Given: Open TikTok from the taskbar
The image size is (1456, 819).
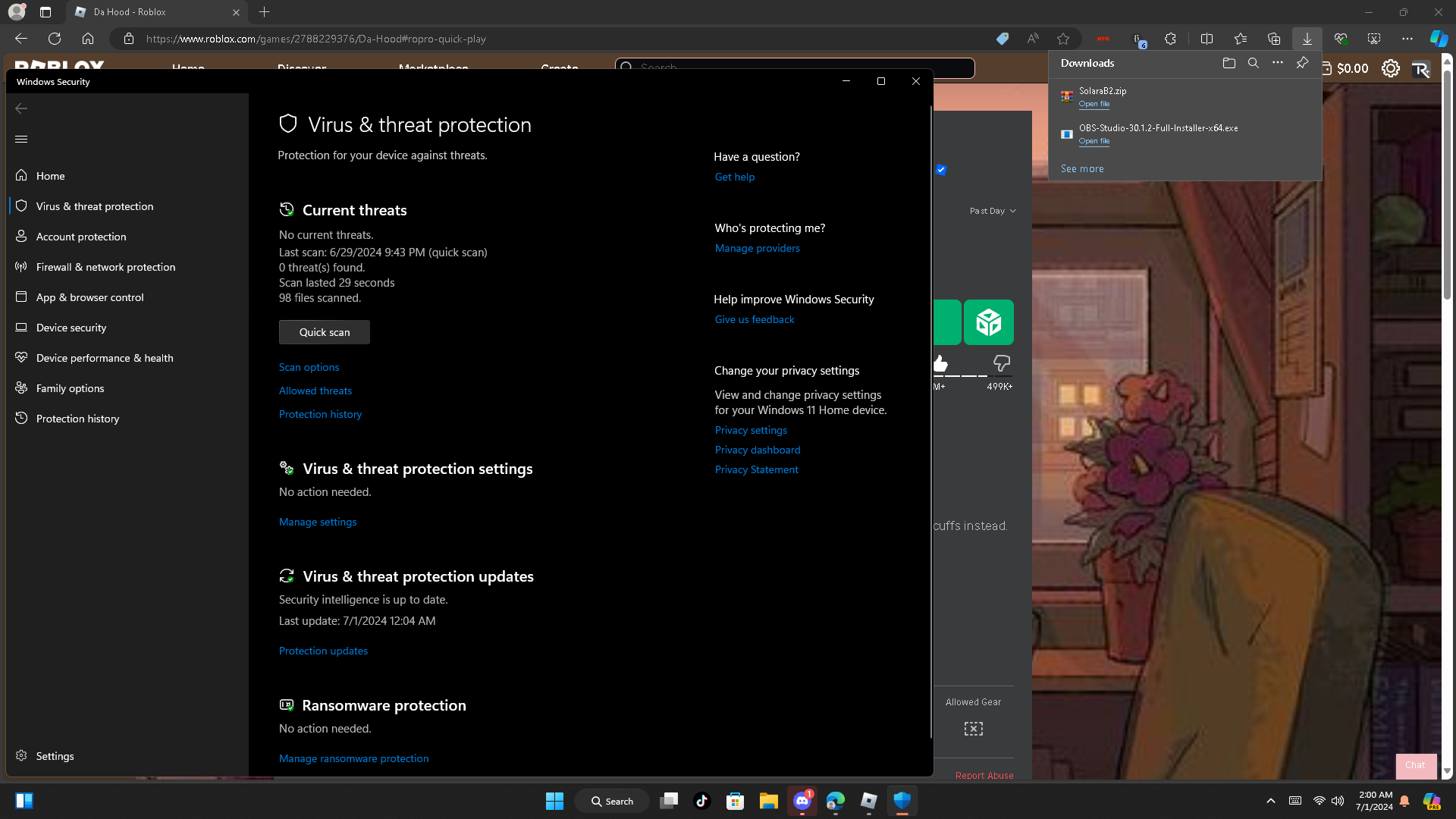Looking at the screenshot, I should point(702,801).
